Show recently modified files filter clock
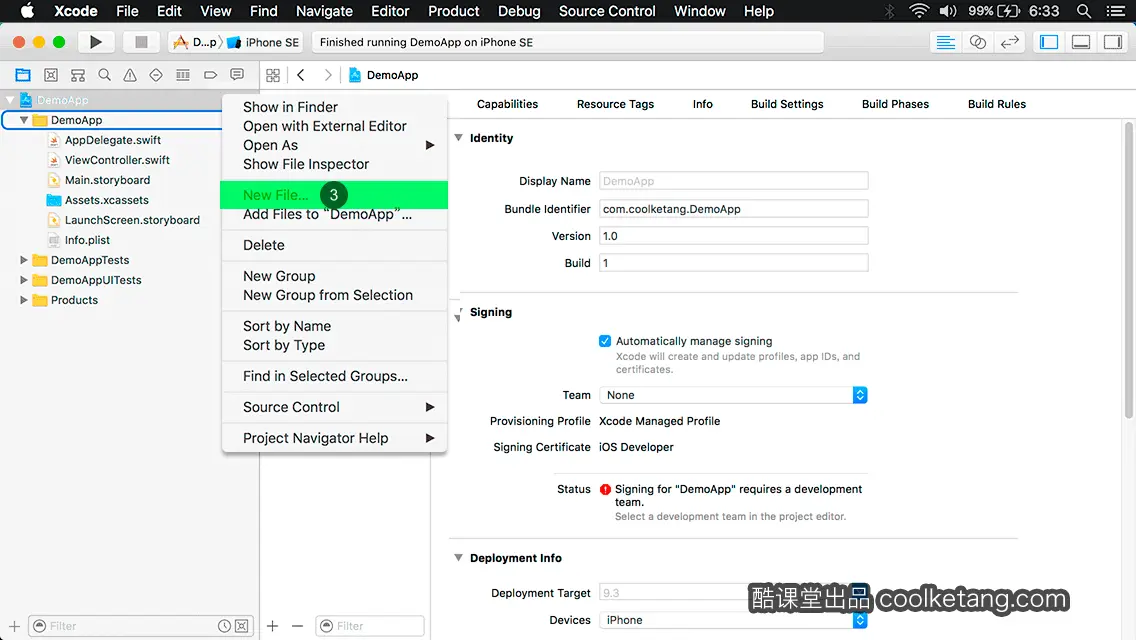The height and width of the screenshot is (640, 1136). tap(225, 626)
